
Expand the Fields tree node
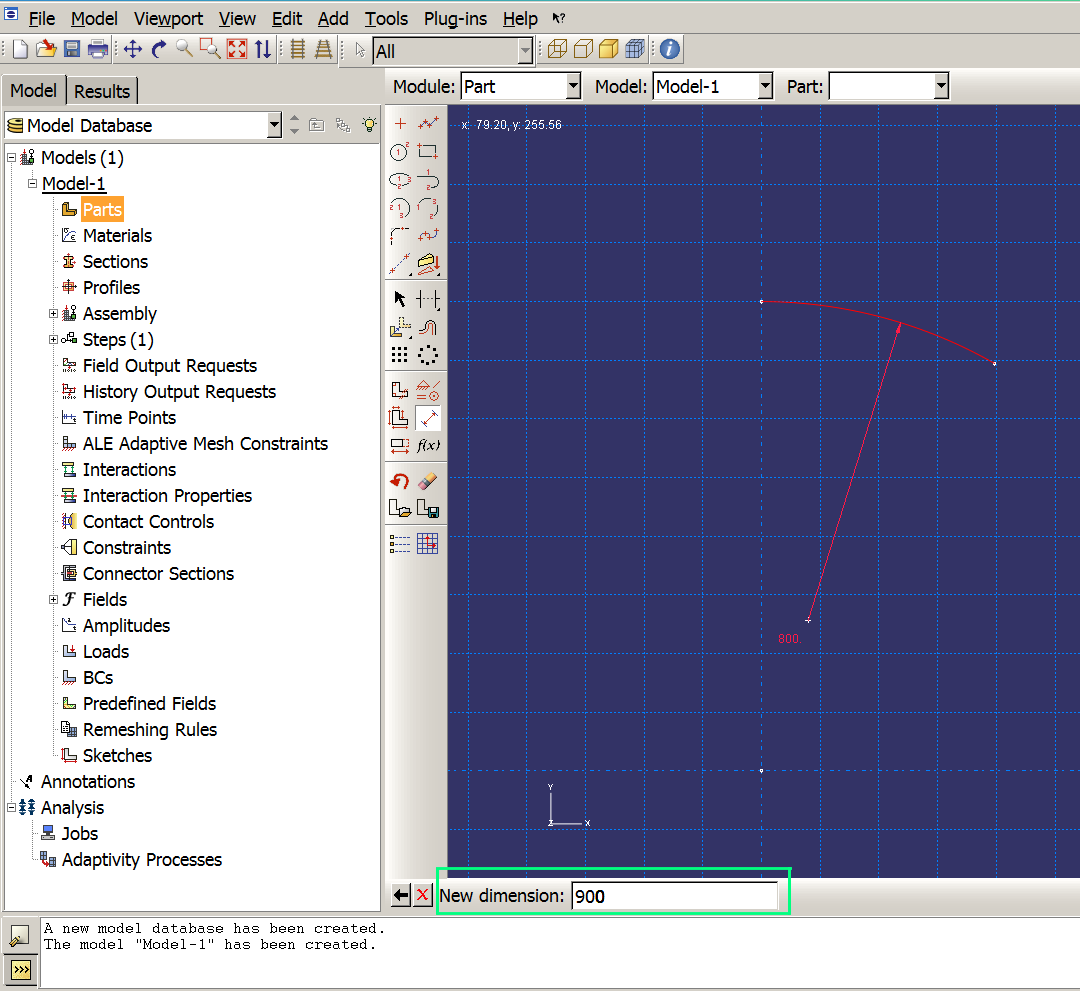coord(53,600)
